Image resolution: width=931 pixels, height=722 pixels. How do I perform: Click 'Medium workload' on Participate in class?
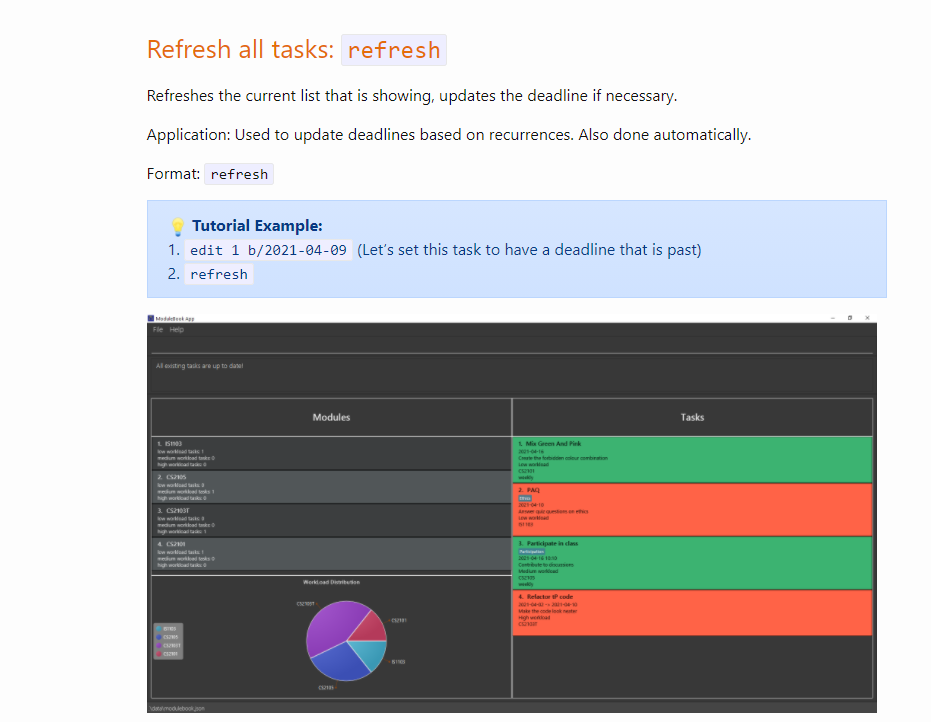pyautogui.click(x=538, y=571)
